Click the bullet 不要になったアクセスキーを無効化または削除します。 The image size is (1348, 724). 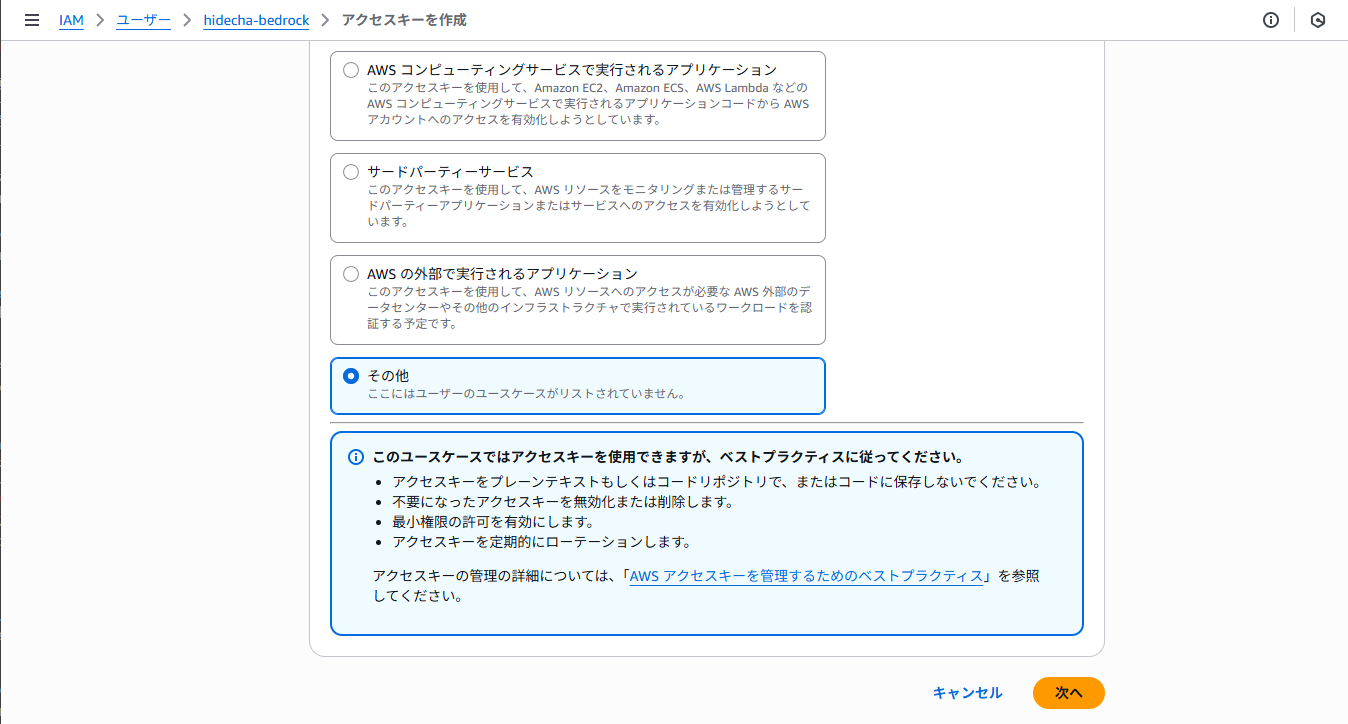tap(563, 502)
